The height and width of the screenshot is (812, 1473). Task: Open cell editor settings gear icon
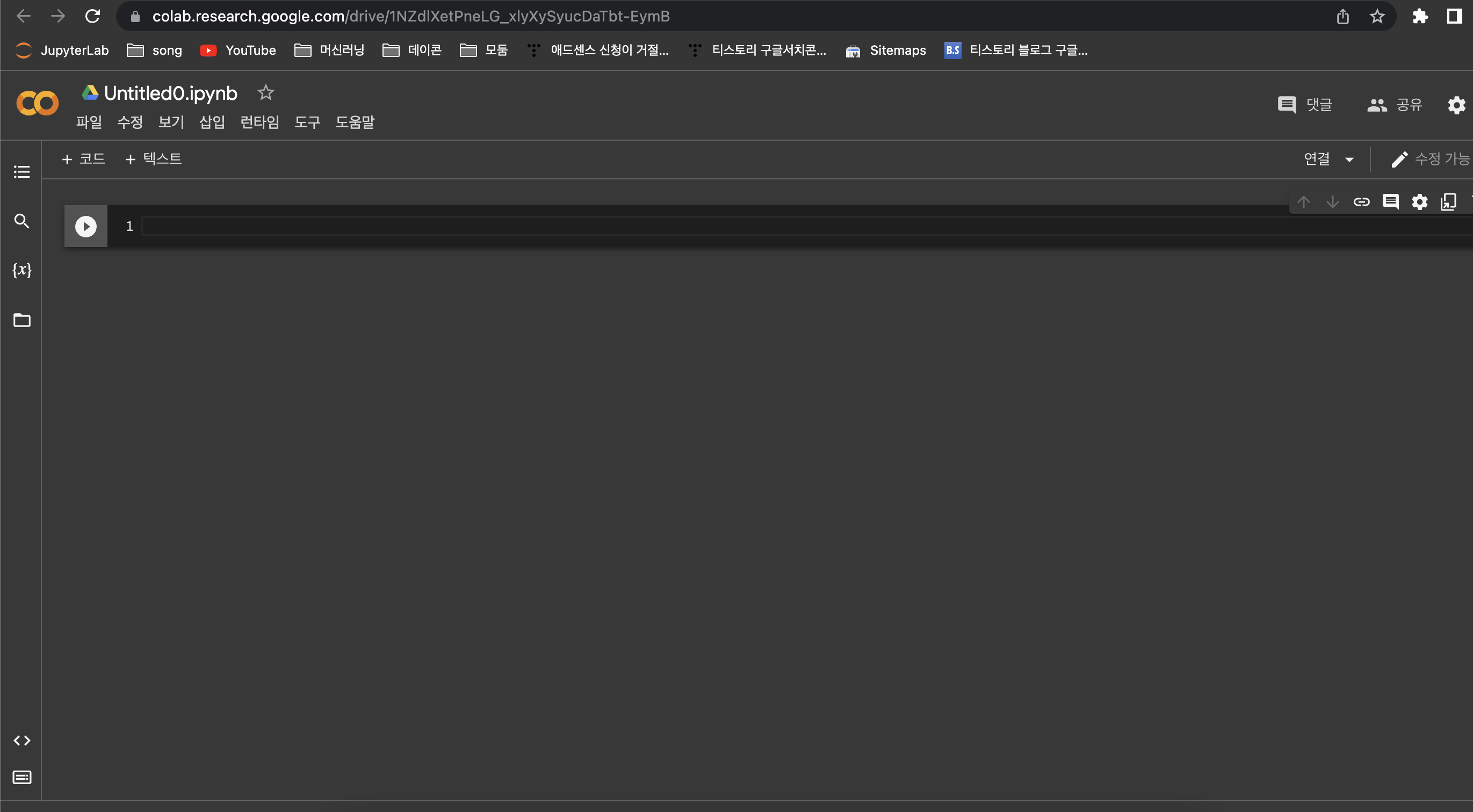[x=1420, y=202]
